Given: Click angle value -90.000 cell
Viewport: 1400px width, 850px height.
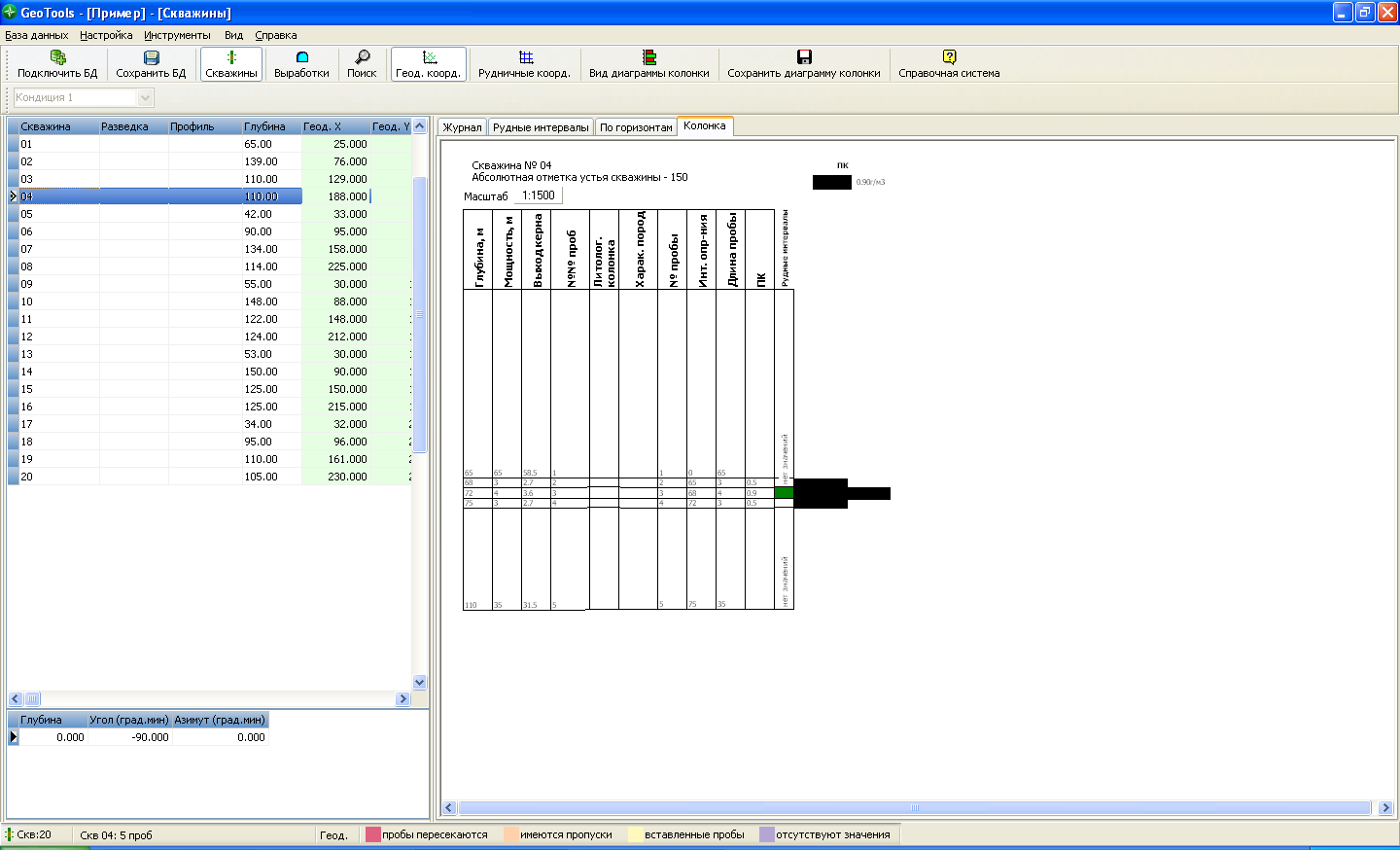Looking at the screenshot, I should click(x=129, y=737).
